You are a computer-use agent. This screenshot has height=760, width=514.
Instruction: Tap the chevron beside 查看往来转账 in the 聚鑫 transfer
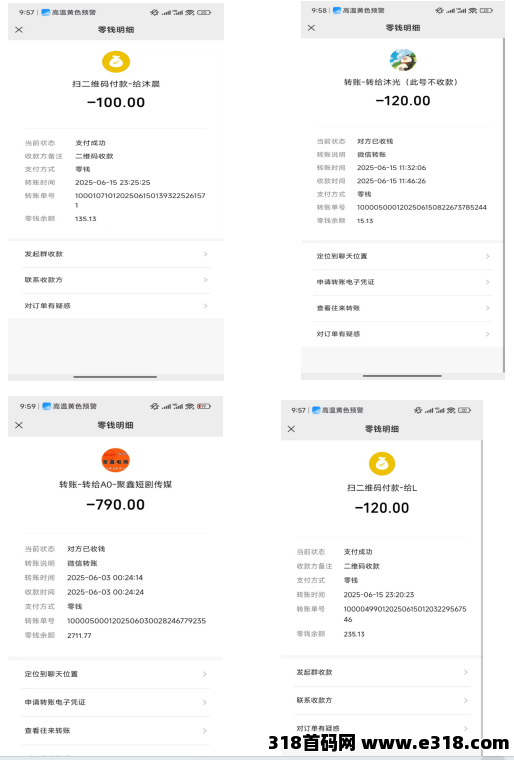pos(205,730)
